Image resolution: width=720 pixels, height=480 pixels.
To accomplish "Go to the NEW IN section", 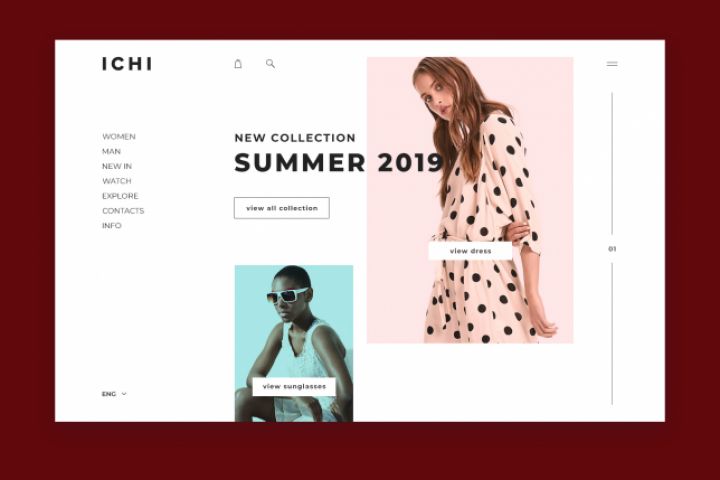I will coord(117,166).
